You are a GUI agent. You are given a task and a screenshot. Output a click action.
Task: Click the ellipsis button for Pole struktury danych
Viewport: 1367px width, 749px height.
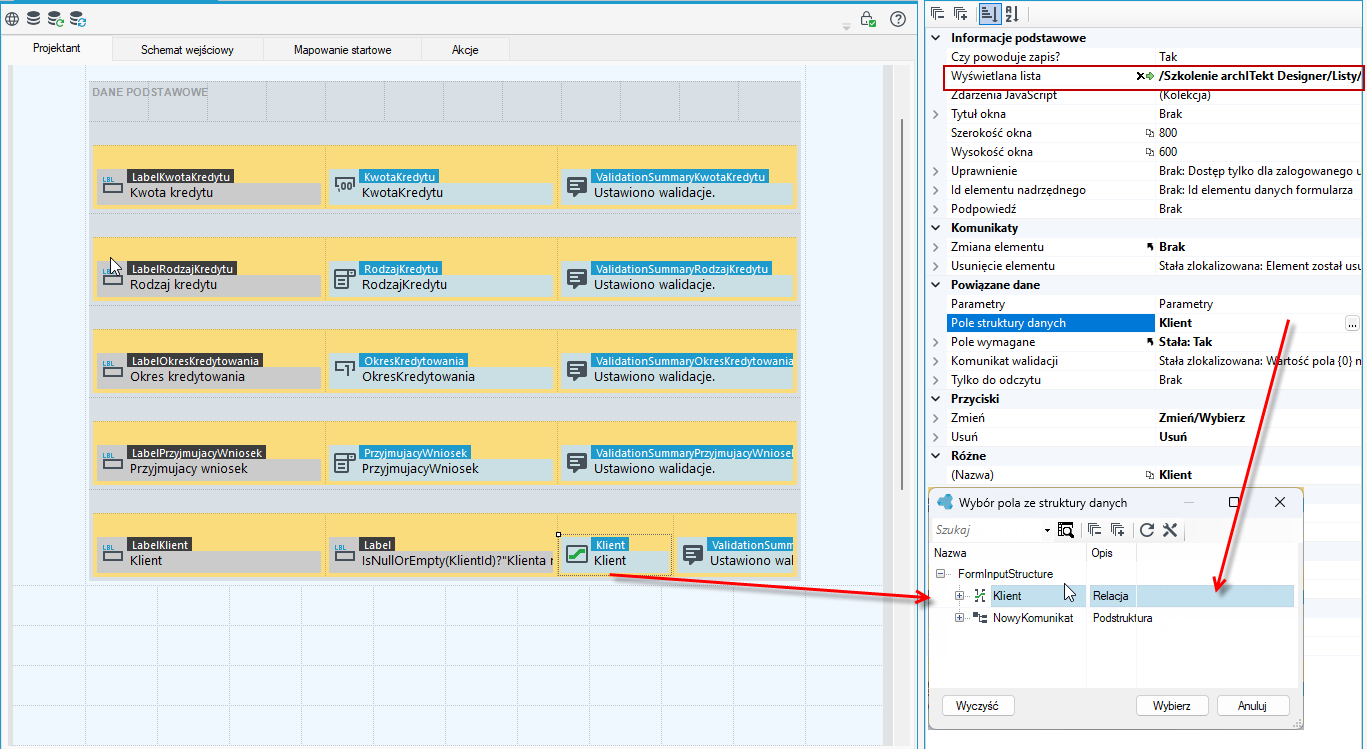(x=1352, y=323)
